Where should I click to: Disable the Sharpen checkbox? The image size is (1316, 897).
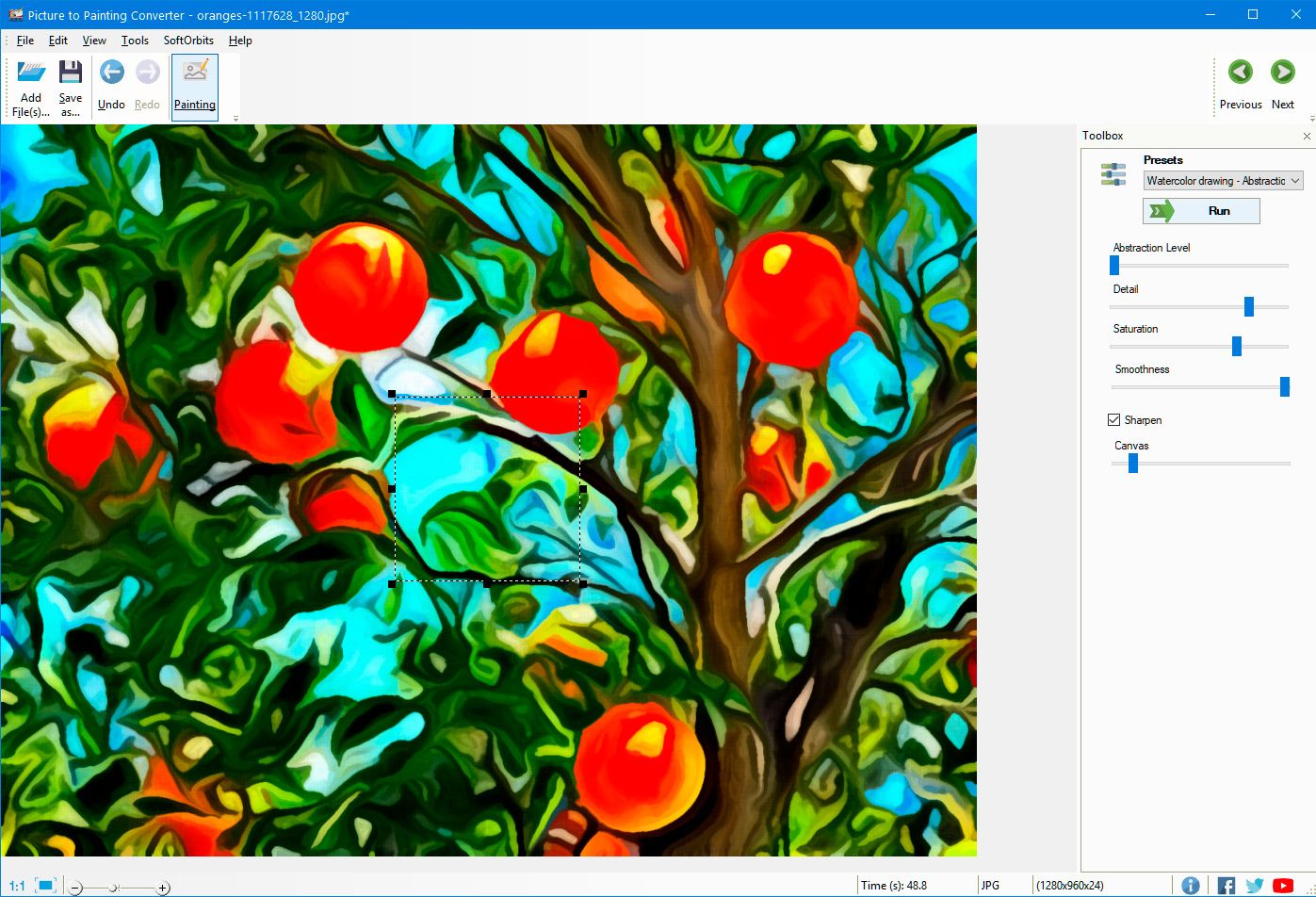[x=1113, y=419]
